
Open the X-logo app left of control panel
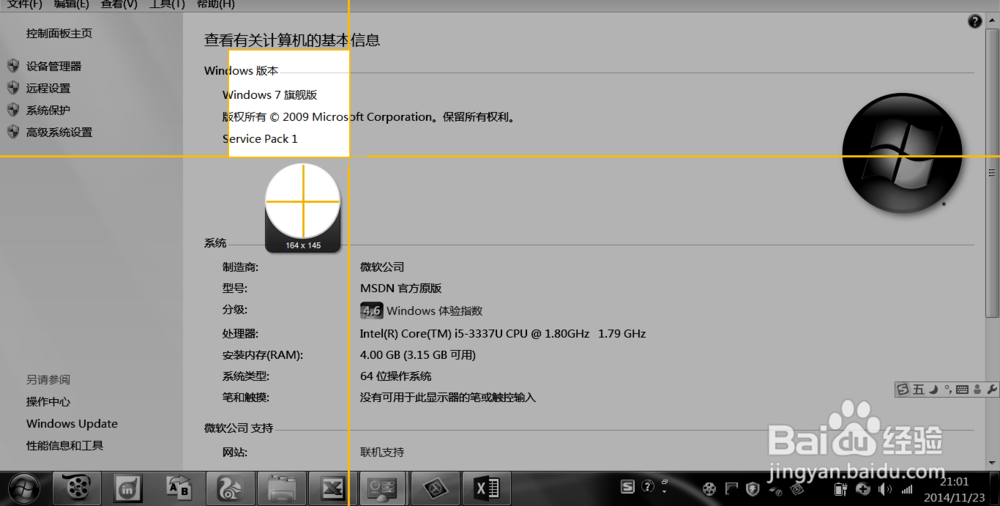click(x=332, y=489)
